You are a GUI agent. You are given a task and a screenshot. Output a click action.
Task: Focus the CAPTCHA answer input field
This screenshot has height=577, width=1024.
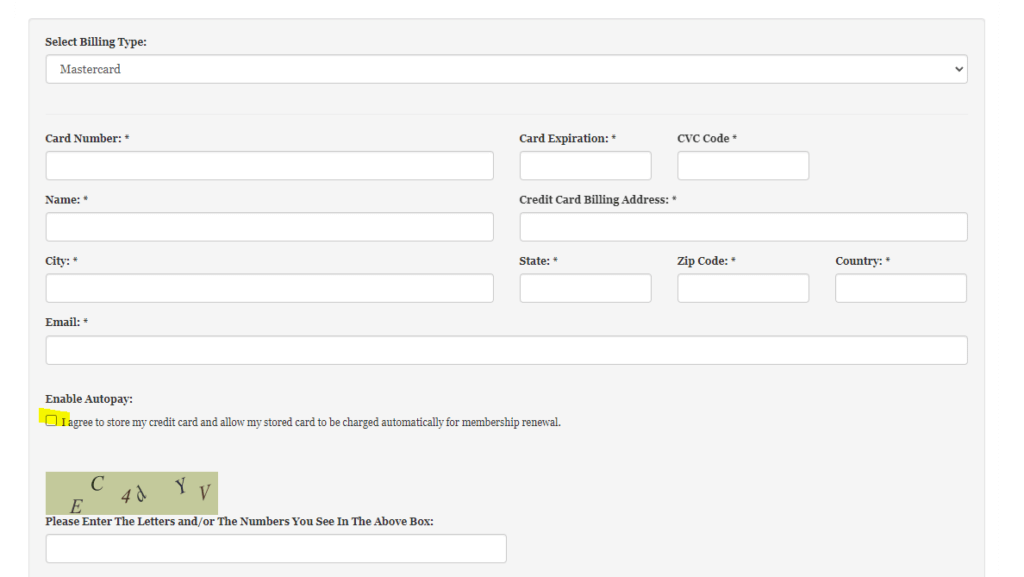pos(276,548)
